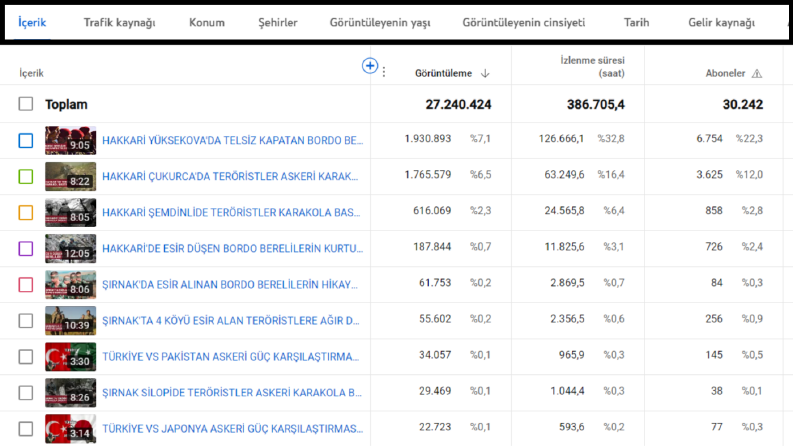Open the Konum tab
793x446 pixels.
click(x=207, y=22)
